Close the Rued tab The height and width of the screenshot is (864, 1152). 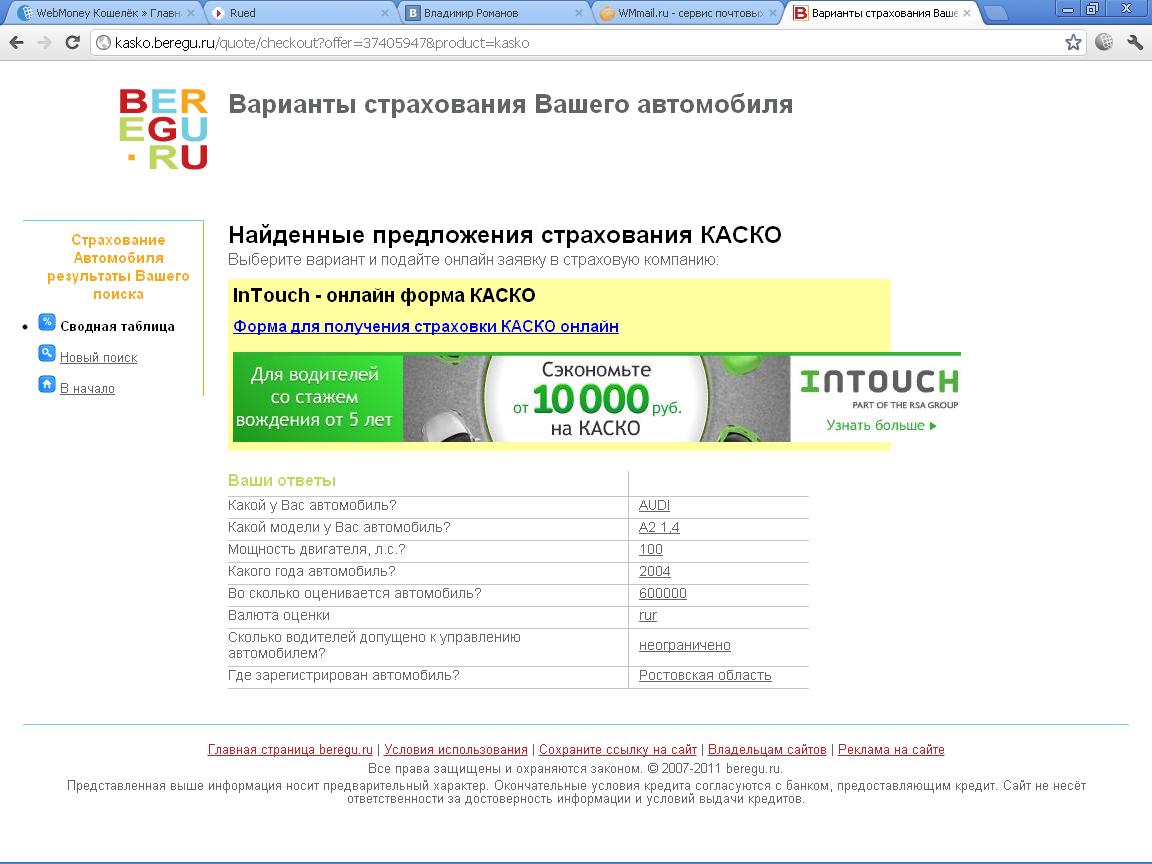(x=385, y=13)
